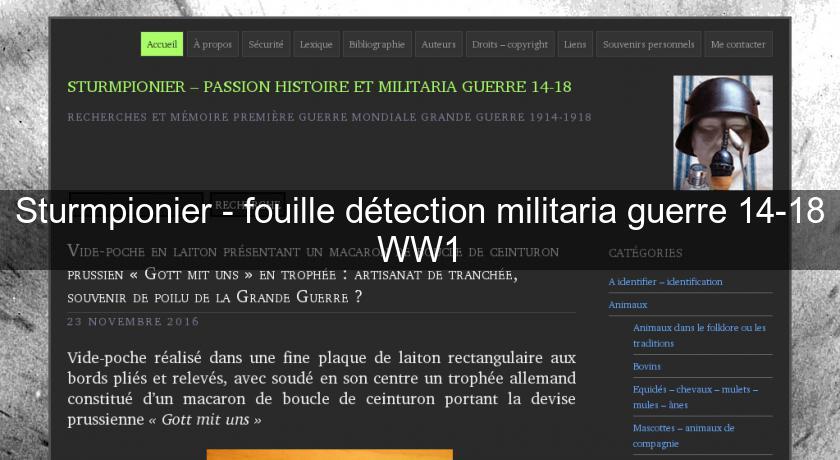The image size is (840, 460).
Task: Open Droits – copyright page
Action: click(x=509, y=44)
